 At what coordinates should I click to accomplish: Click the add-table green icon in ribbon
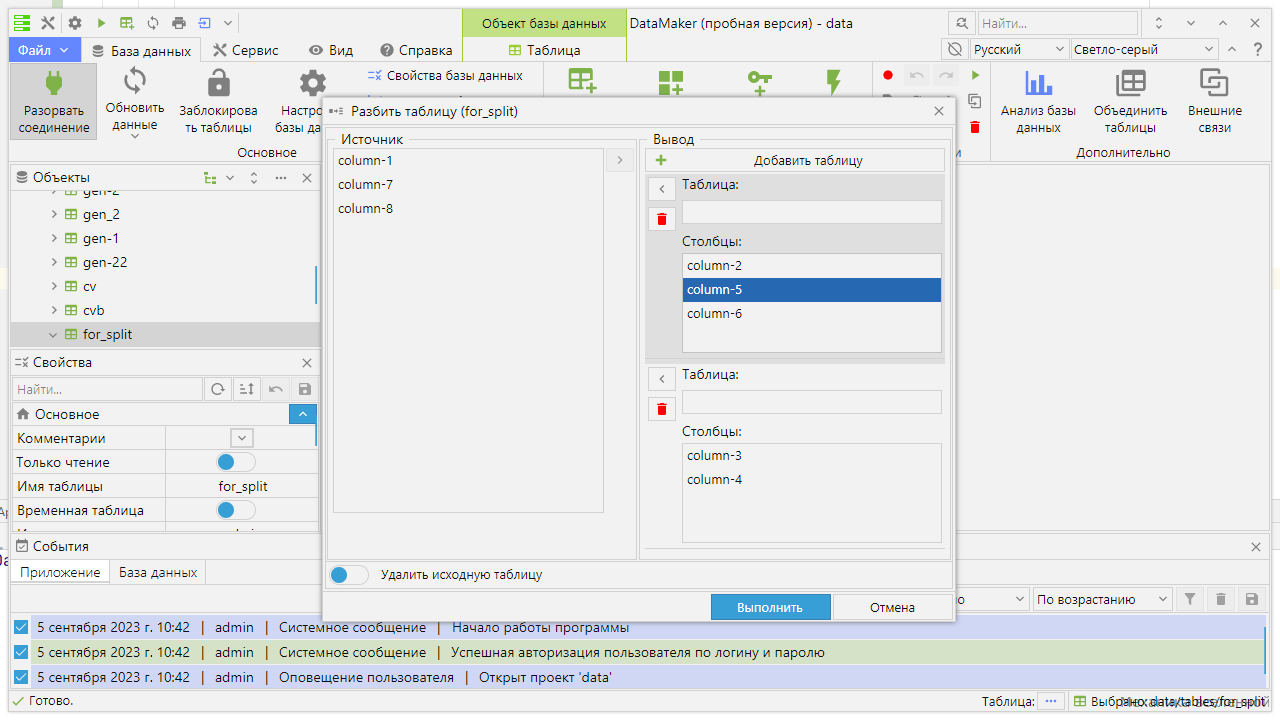(582, 81)
